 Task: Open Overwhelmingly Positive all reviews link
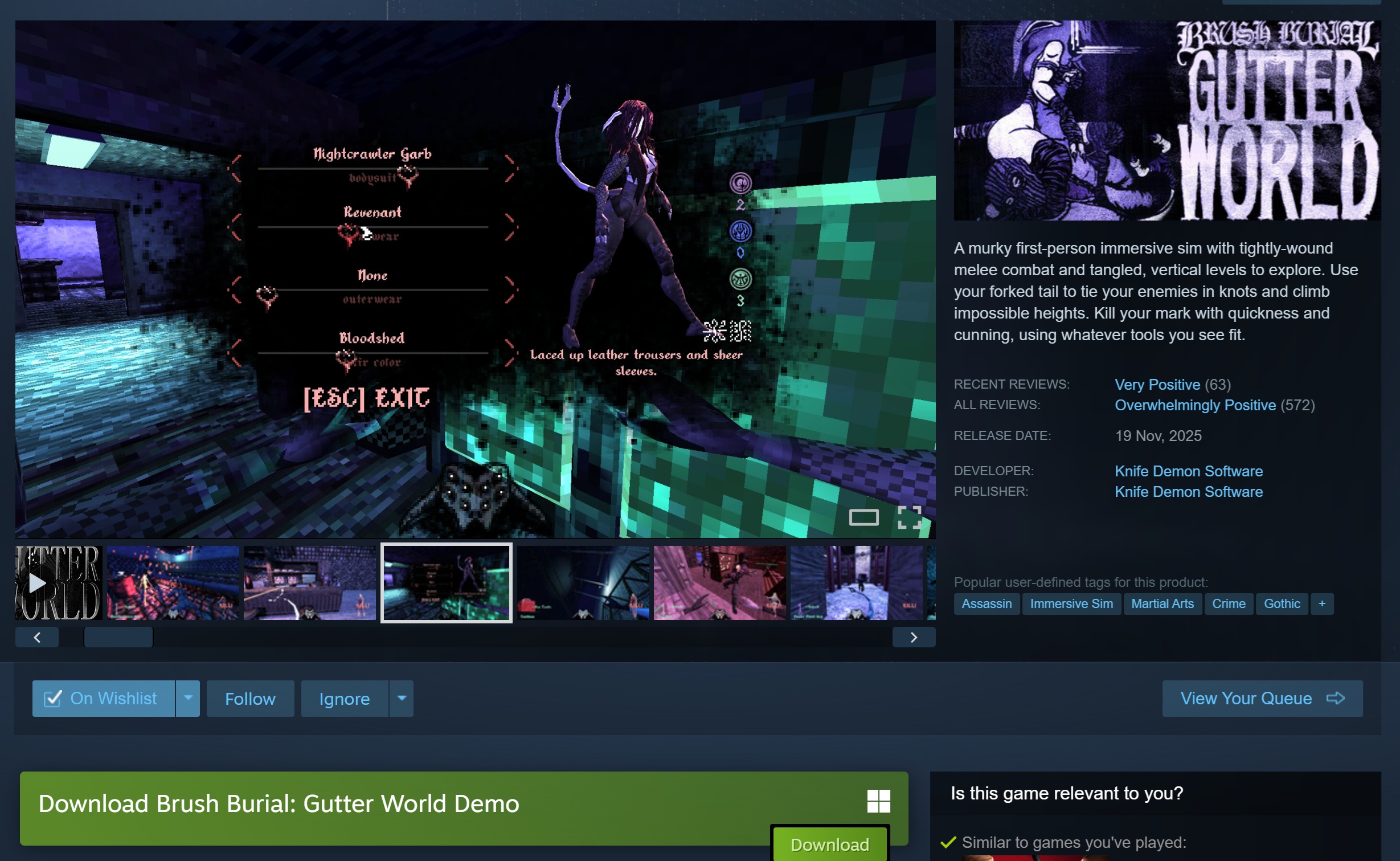pos(1194,405)
